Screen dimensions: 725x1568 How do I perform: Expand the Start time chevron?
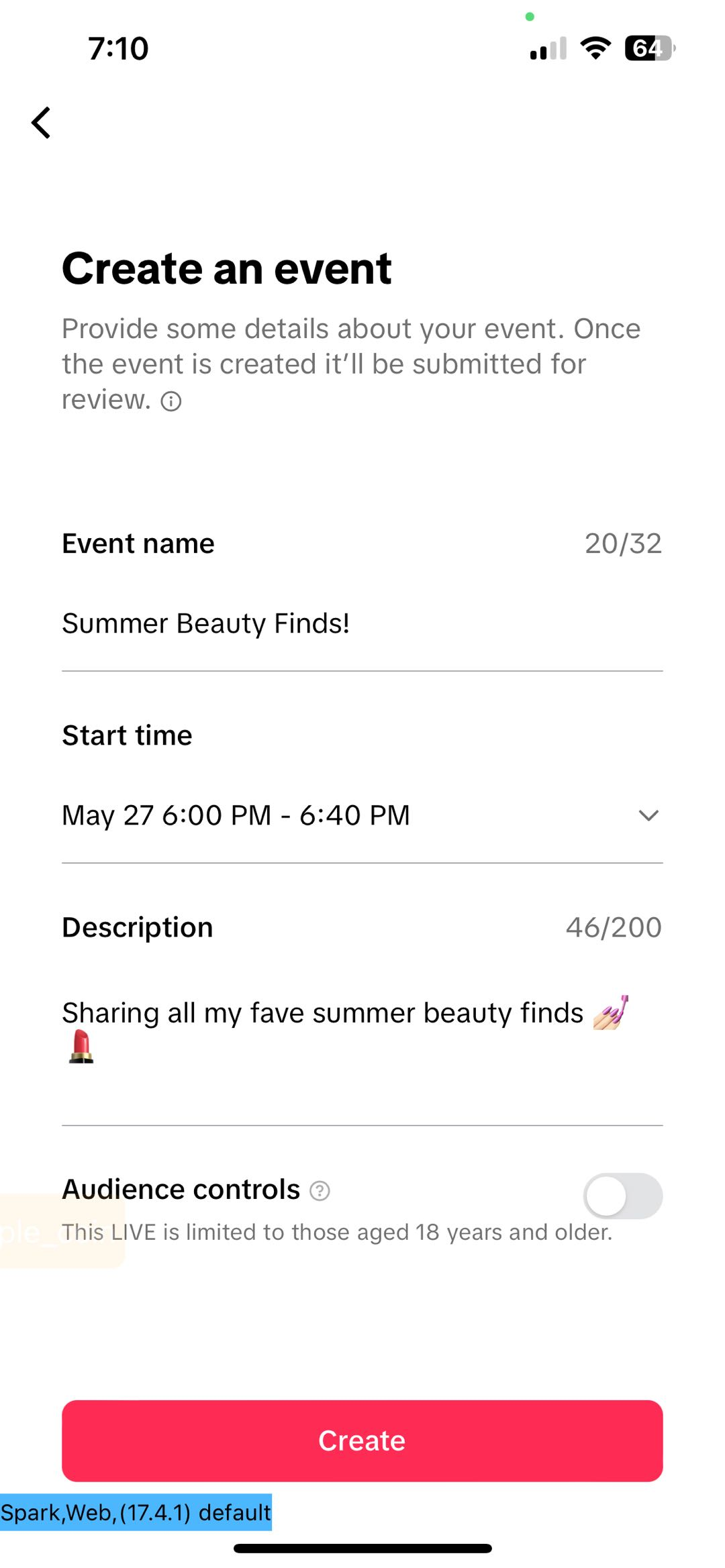pos(648,815)
